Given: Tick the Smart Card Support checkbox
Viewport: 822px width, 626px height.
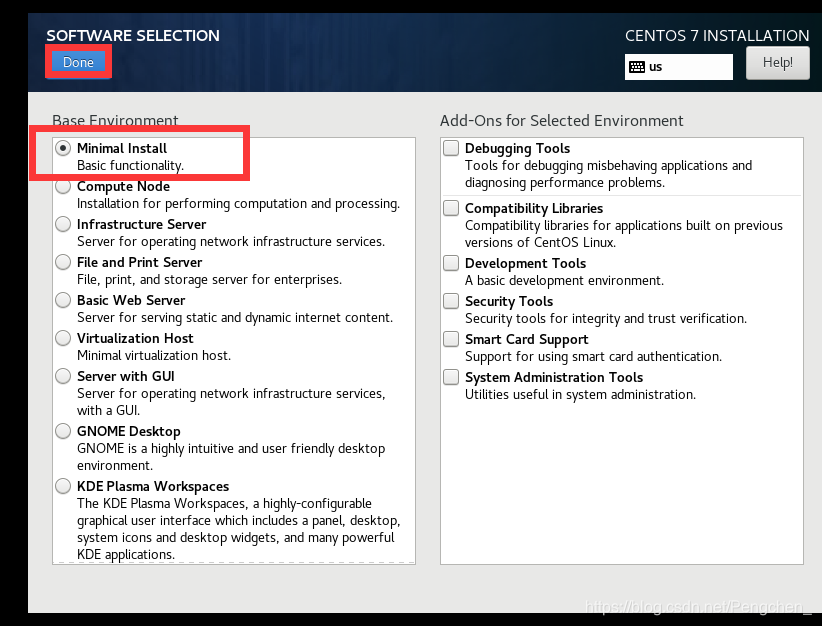Looking at the screenshot, I should 451,339.
